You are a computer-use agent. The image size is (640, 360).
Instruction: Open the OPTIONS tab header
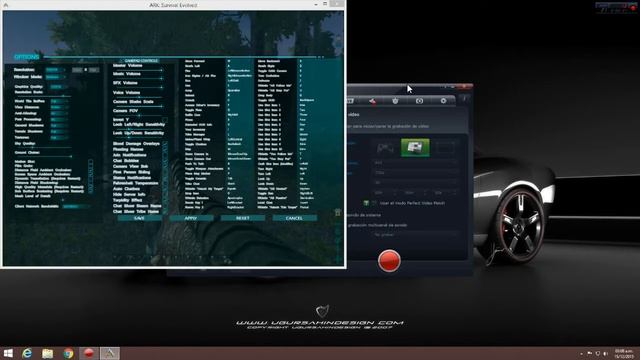click(27, 57)
